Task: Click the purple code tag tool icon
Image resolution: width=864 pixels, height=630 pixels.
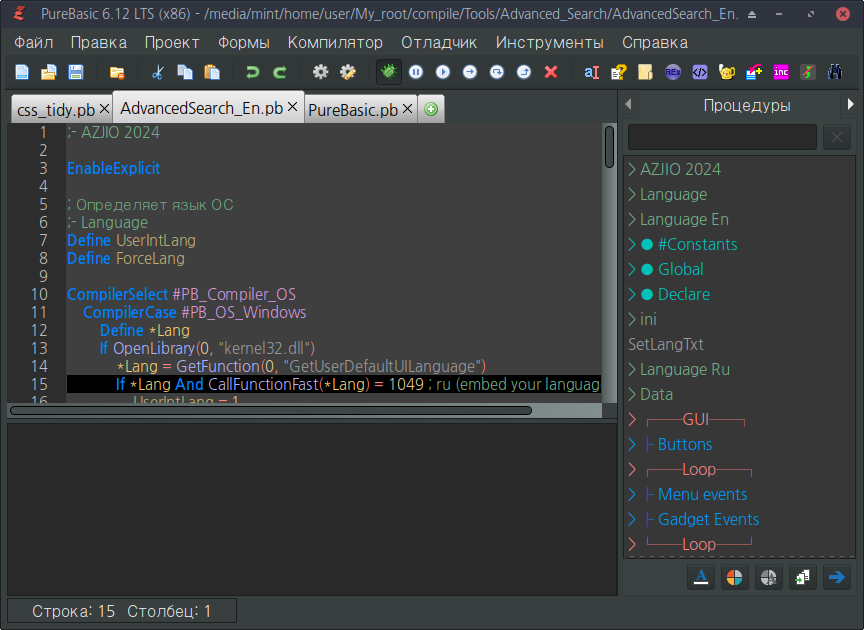Action: 700,72
